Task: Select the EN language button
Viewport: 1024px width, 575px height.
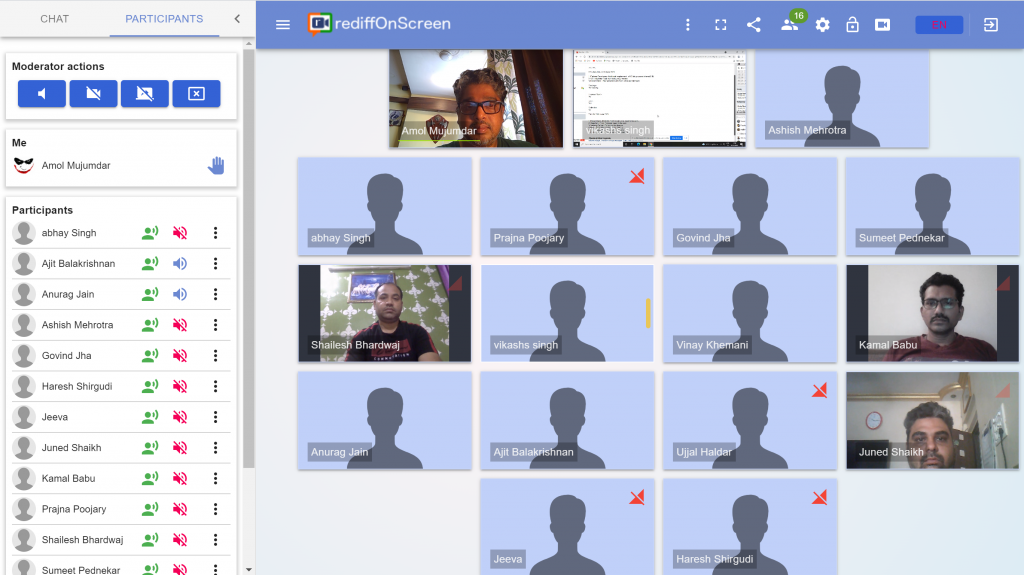Action: (939, 25)
